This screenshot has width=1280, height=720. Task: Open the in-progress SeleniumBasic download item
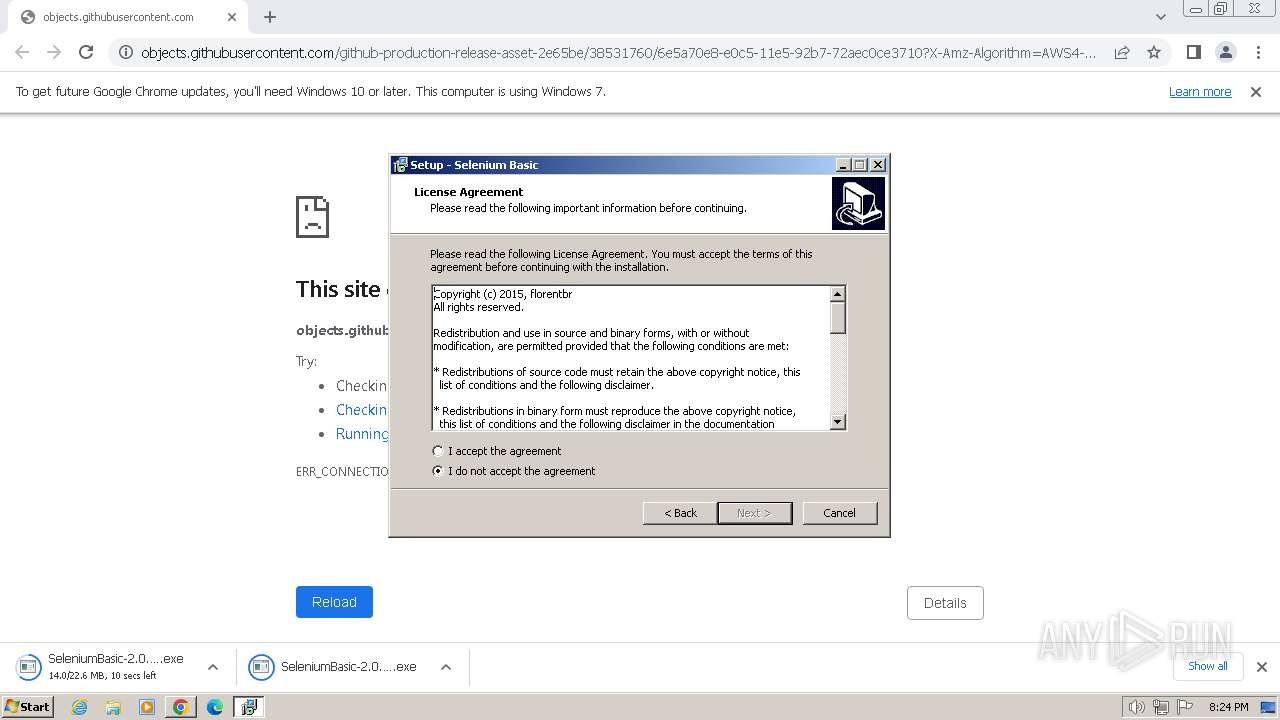tap(104, 666)
